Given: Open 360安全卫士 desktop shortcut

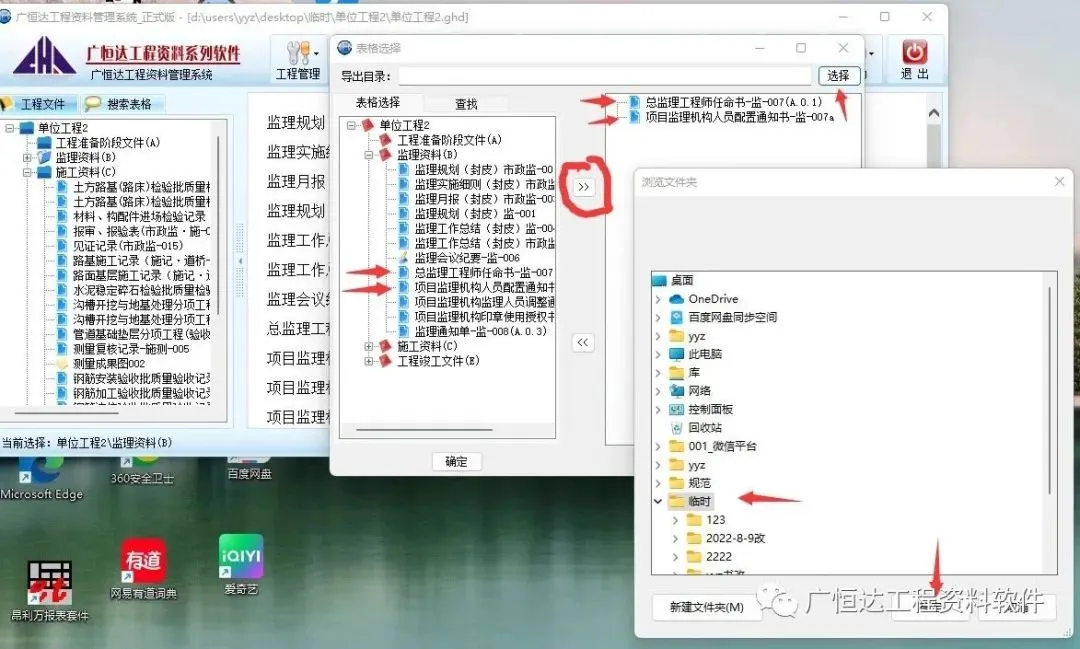Looking at the screenshot, I should pyautogui.click(x=142, y=469).
